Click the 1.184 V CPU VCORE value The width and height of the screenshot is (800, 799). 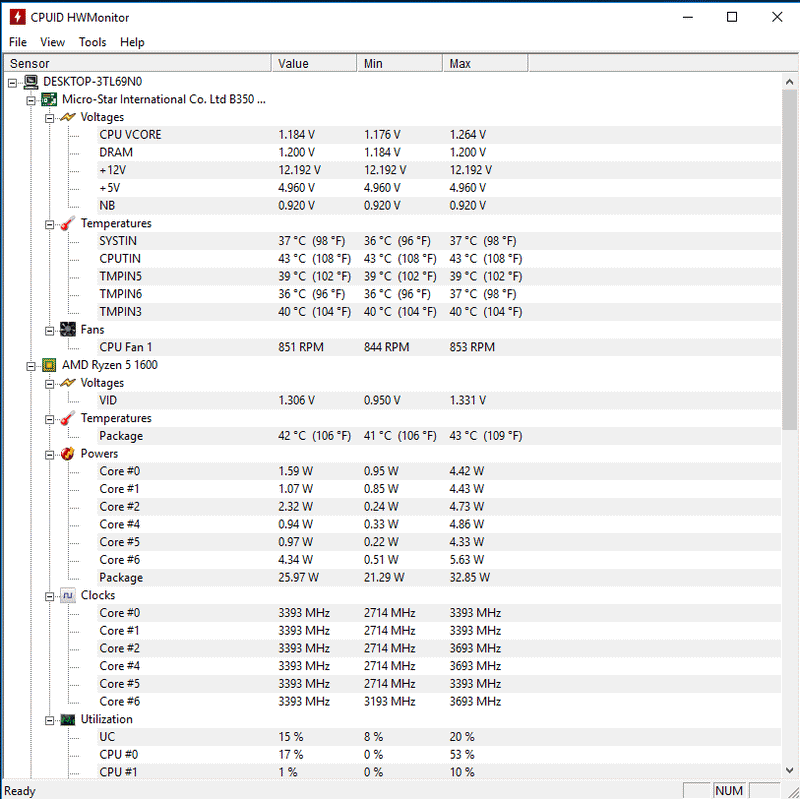296,135
